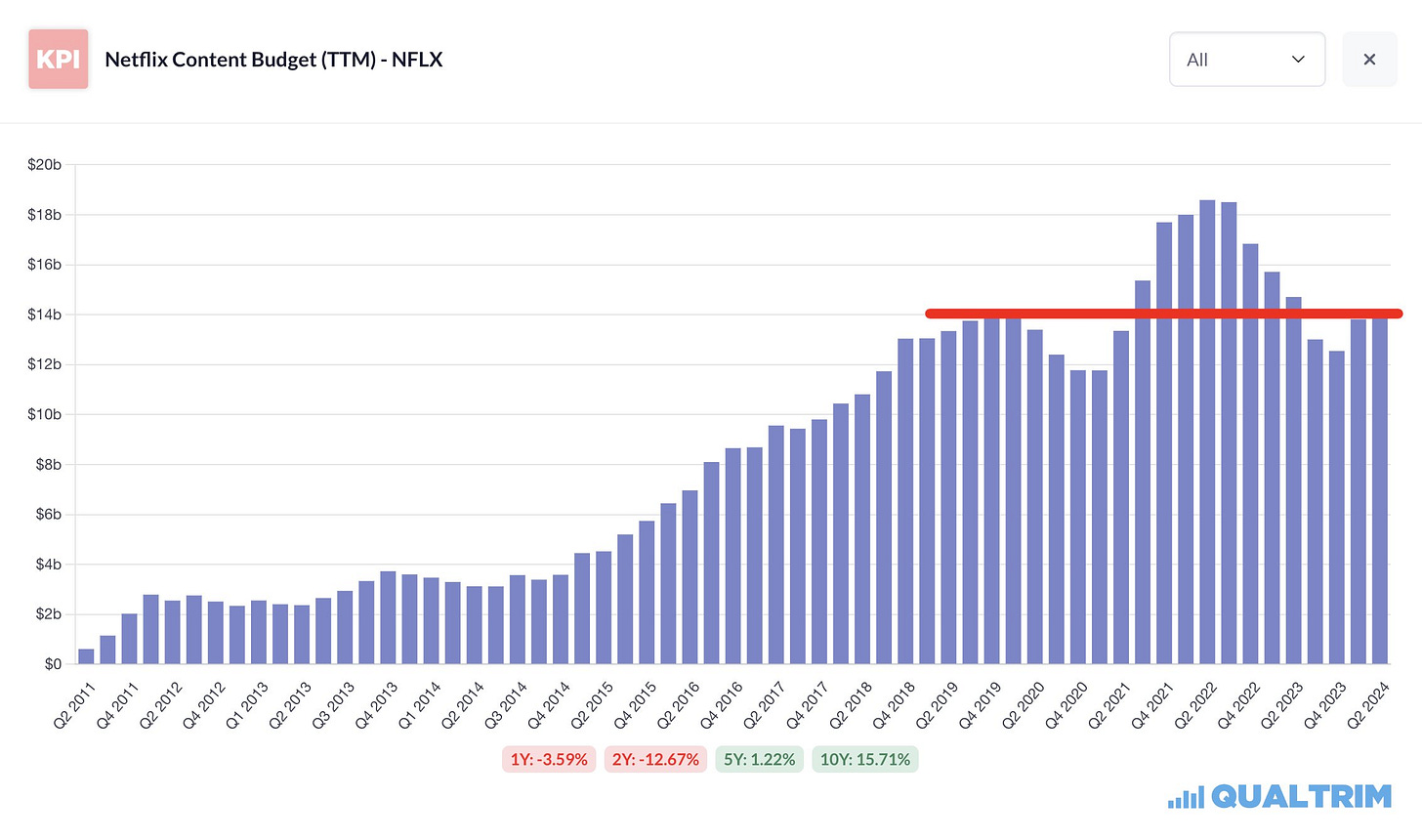Click the 10Y: 15.71% growth badge
Image resolution: width=1422 pixels, height=840 pixels.
click(864, 759)
